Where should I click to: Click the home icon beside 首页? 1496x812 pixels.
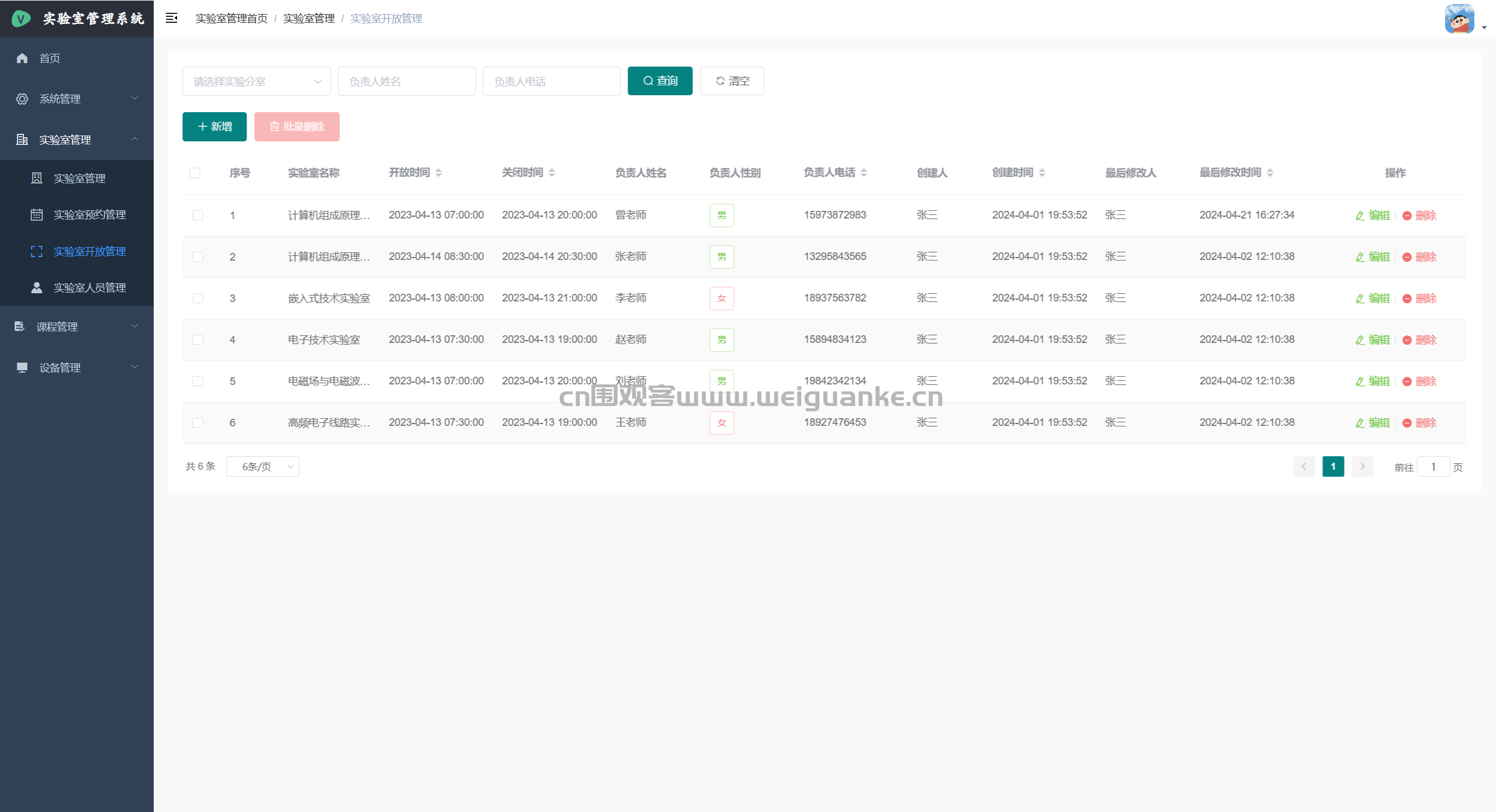pyautogui.click(x=22, y=58)
